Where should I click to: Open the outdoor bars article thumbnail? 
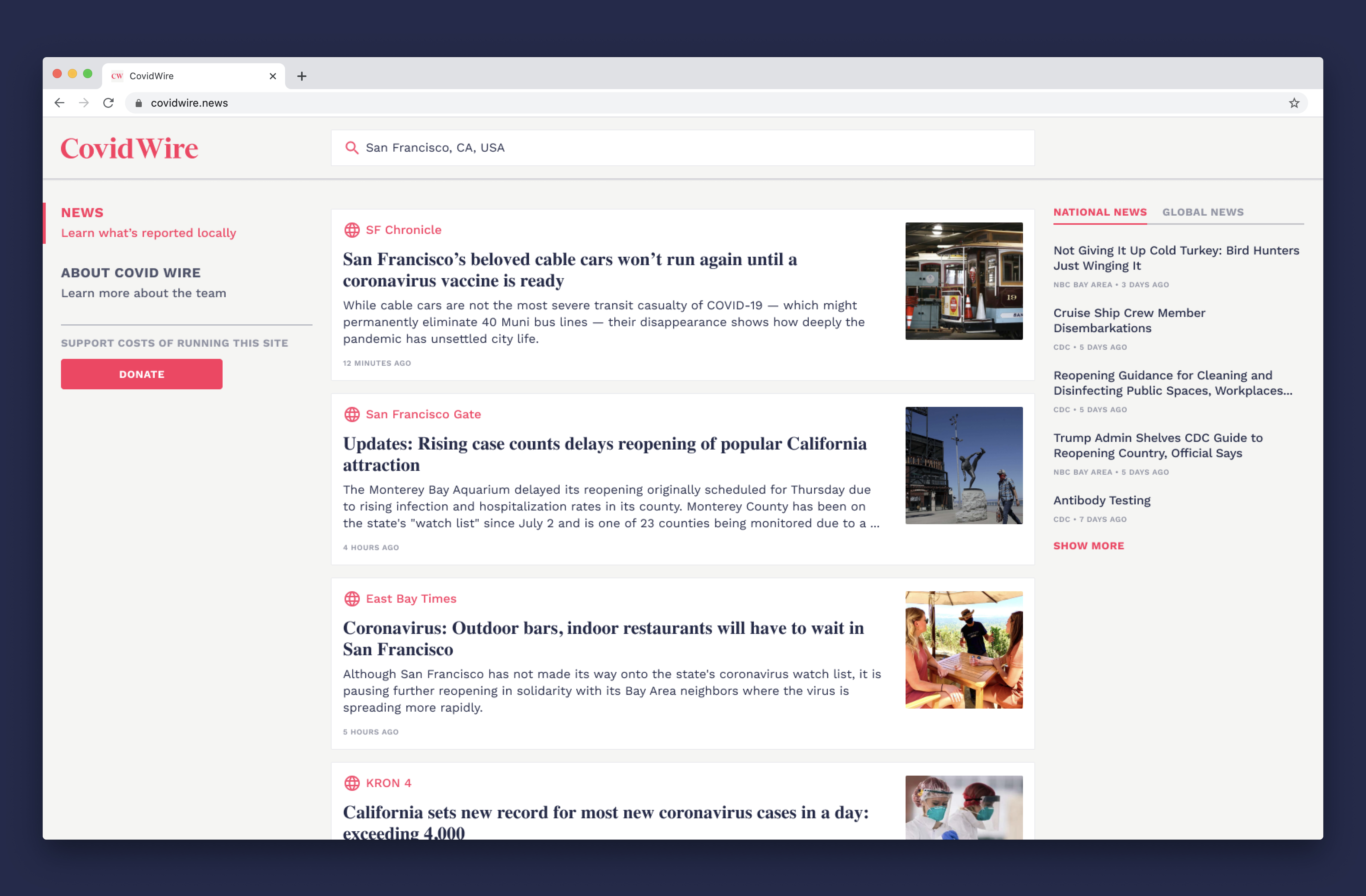(964, 650)
